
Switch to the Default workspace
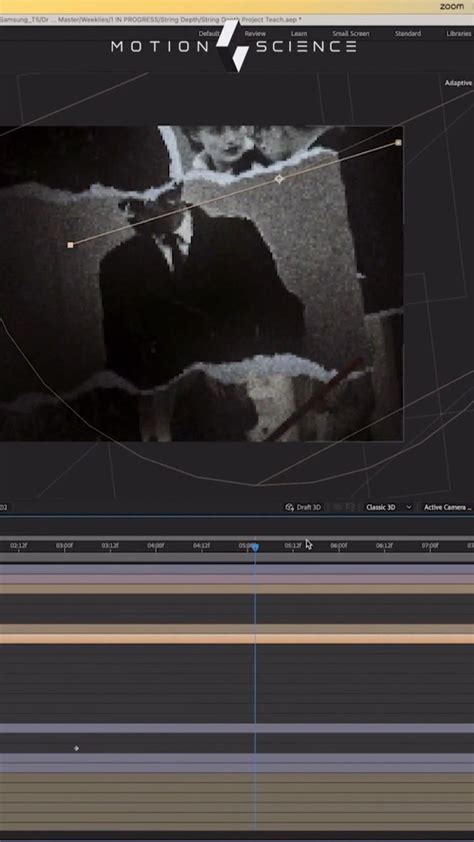pyautogui.click(x=209, y=33)
